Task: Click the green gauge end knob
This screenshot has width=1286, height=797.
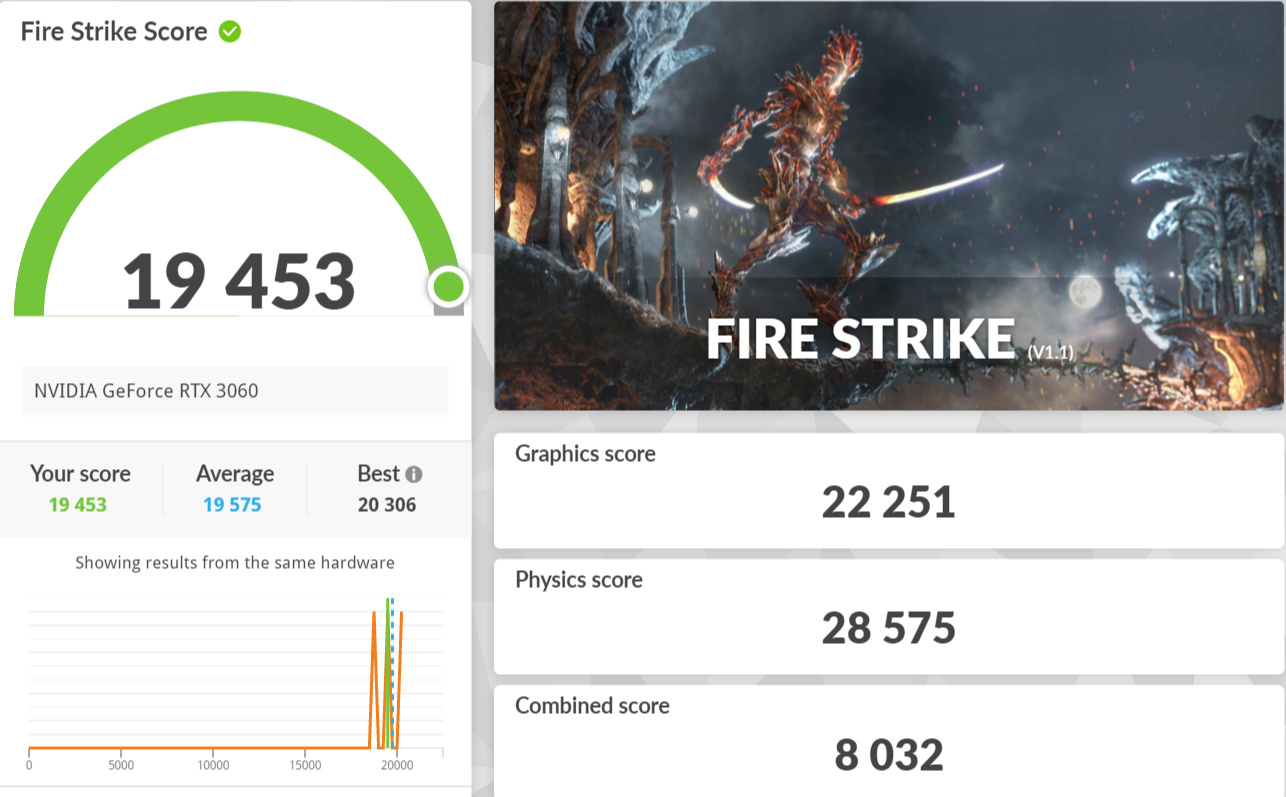Action: pyautogui.click(x=447, y=287)
